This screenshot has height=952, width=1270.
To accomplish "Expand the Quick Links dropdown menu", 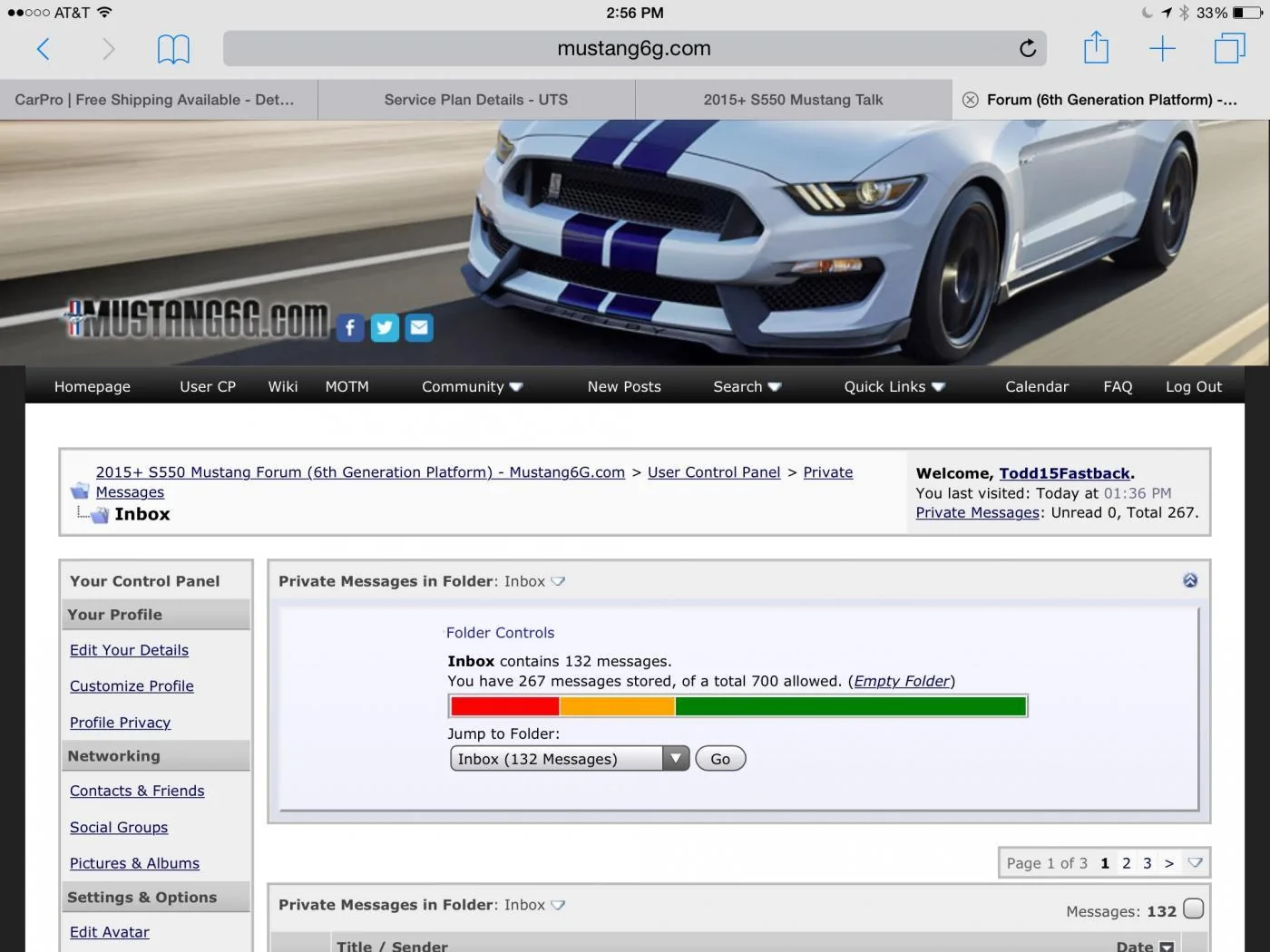I will 894,386.
